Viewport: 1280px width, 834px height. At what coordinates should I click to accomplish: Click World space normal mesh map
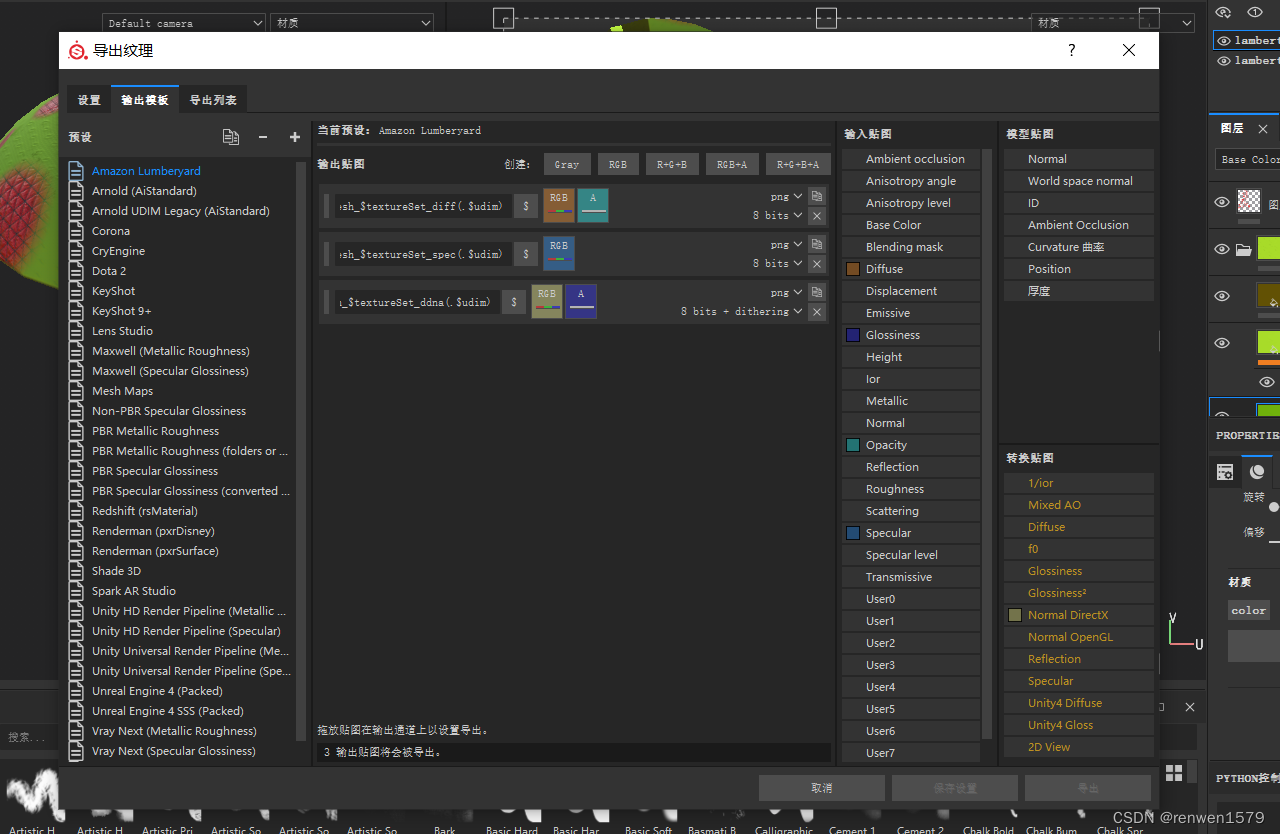point(1079,181)
